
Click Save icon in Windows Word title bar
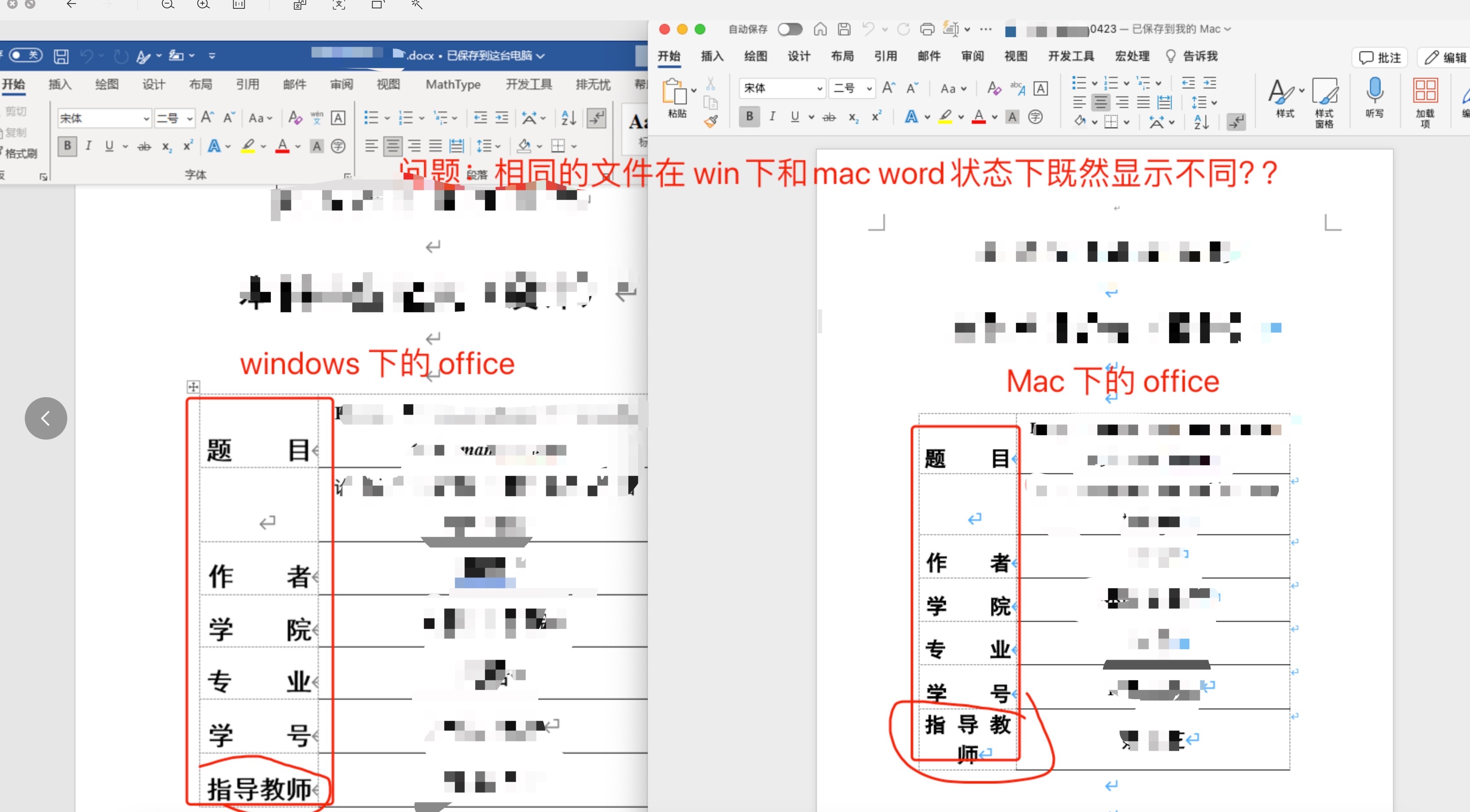coord(61,56)
